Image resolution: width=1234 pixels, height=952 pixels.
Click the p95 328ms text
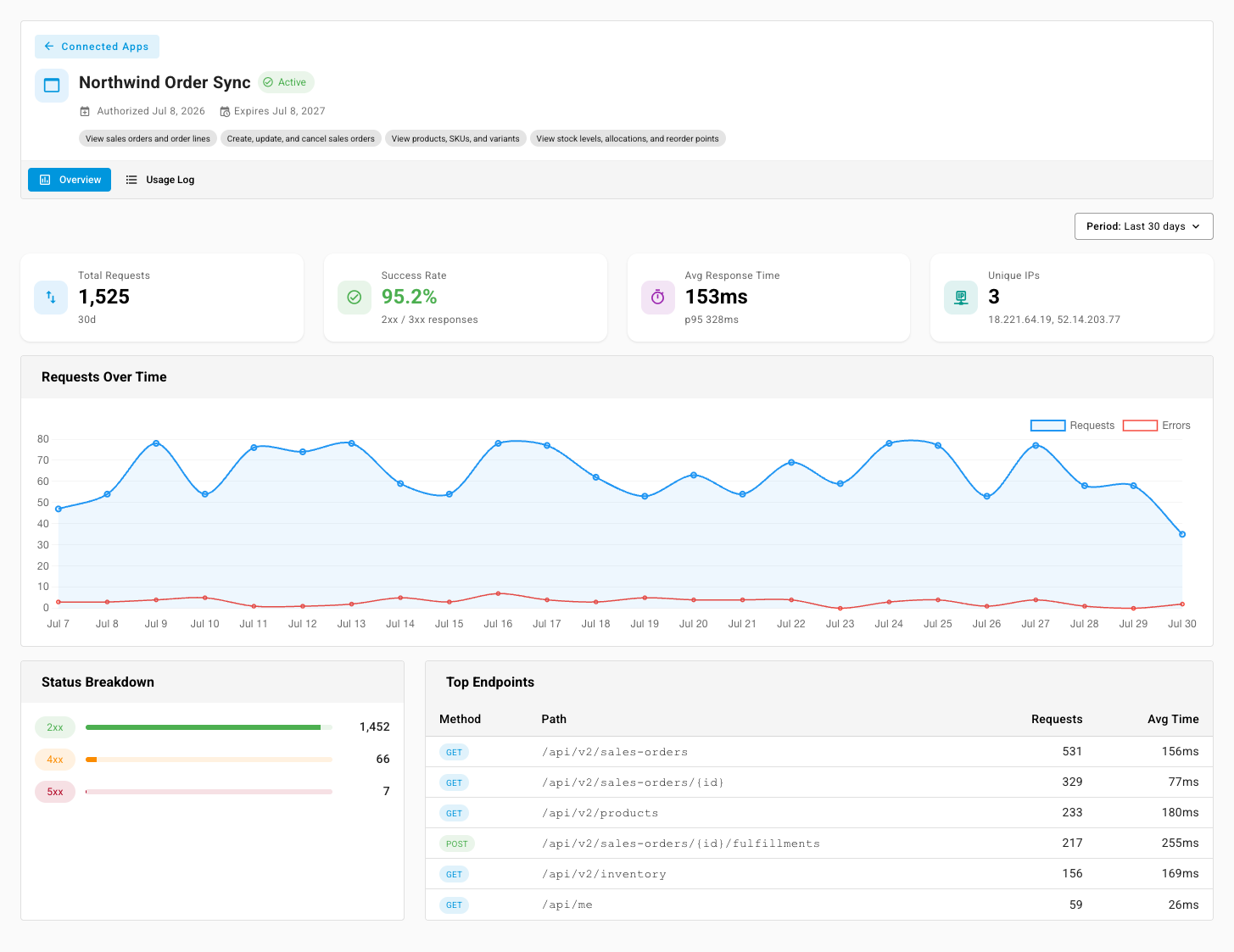tap(712, 320)
